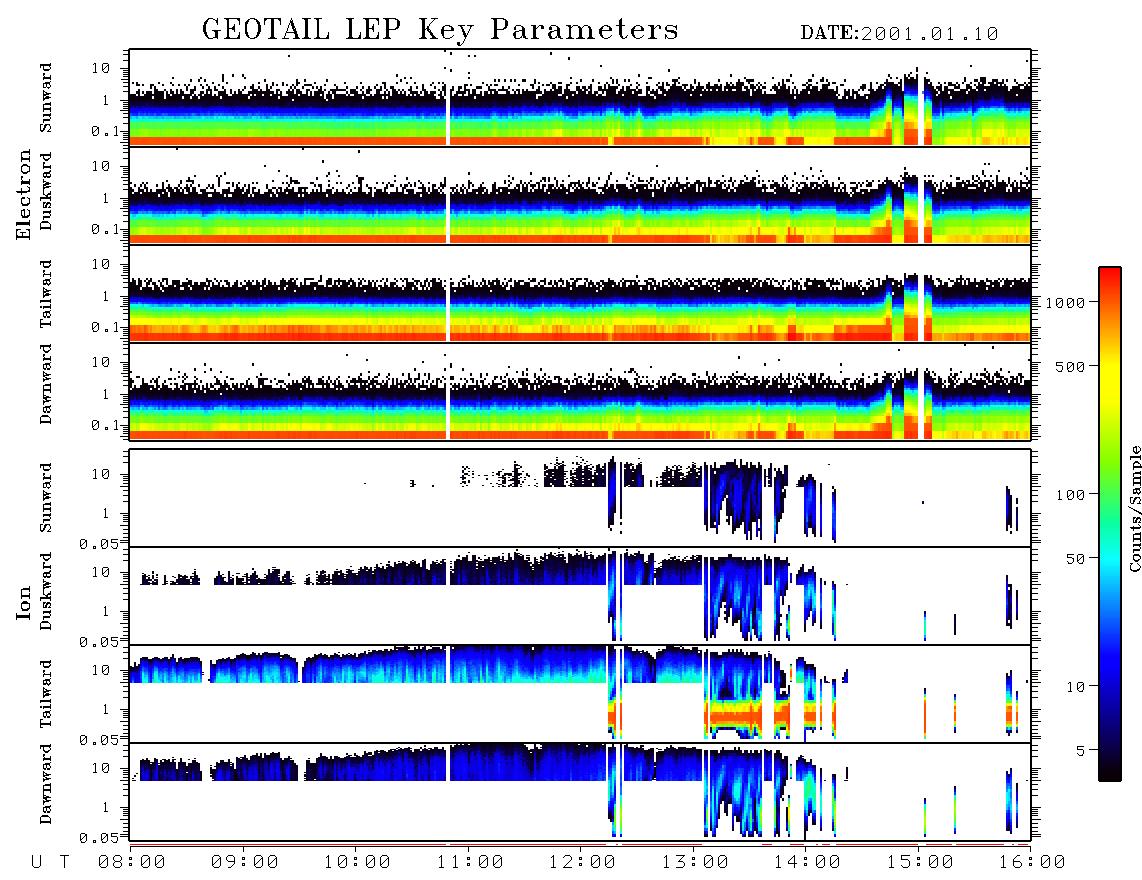The height and width of the screenshot is (880, 1142).
Task: Click the "16:00" time tick label
Action: click(1032, 862)
